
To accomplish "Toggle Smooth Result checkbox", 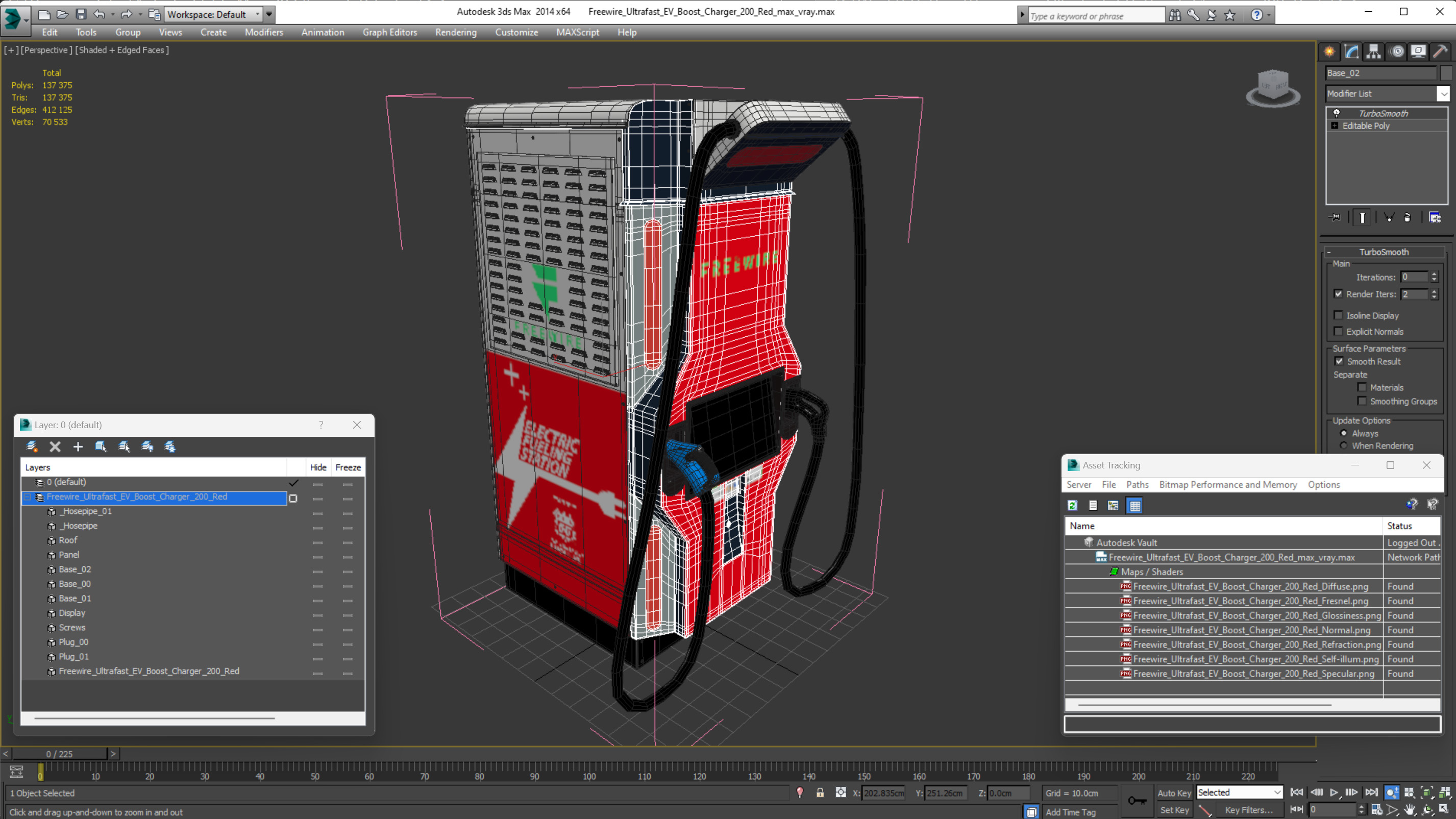I will pyautogui.click(x=1339, y=361).
